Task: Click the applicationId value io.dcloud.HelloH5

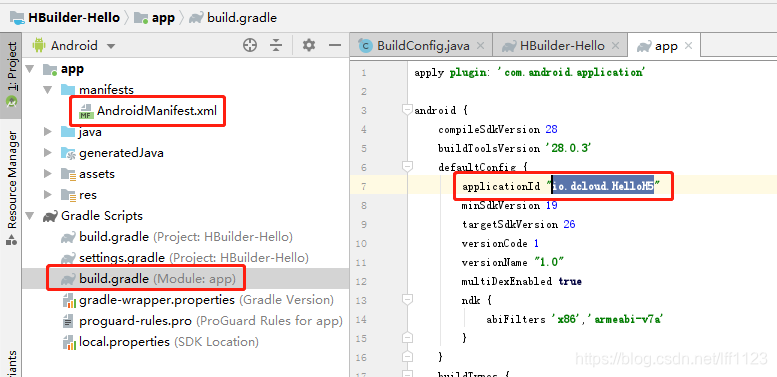Action: (603, 186)
